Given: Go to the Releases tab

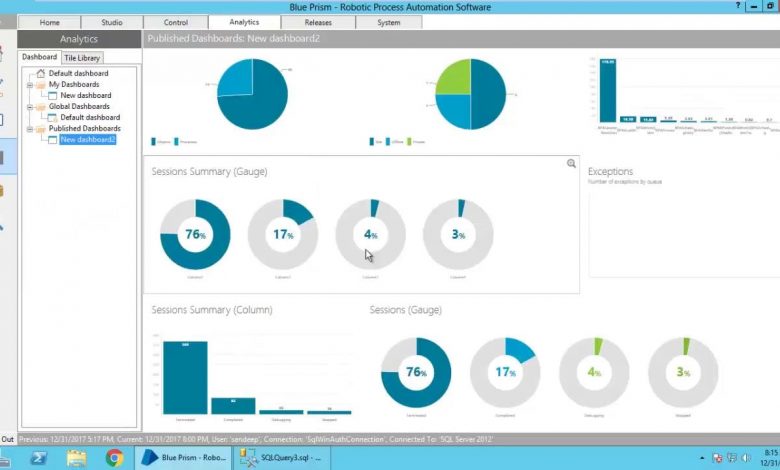Looking at the screenshot, I should click(x=318, y=22).
